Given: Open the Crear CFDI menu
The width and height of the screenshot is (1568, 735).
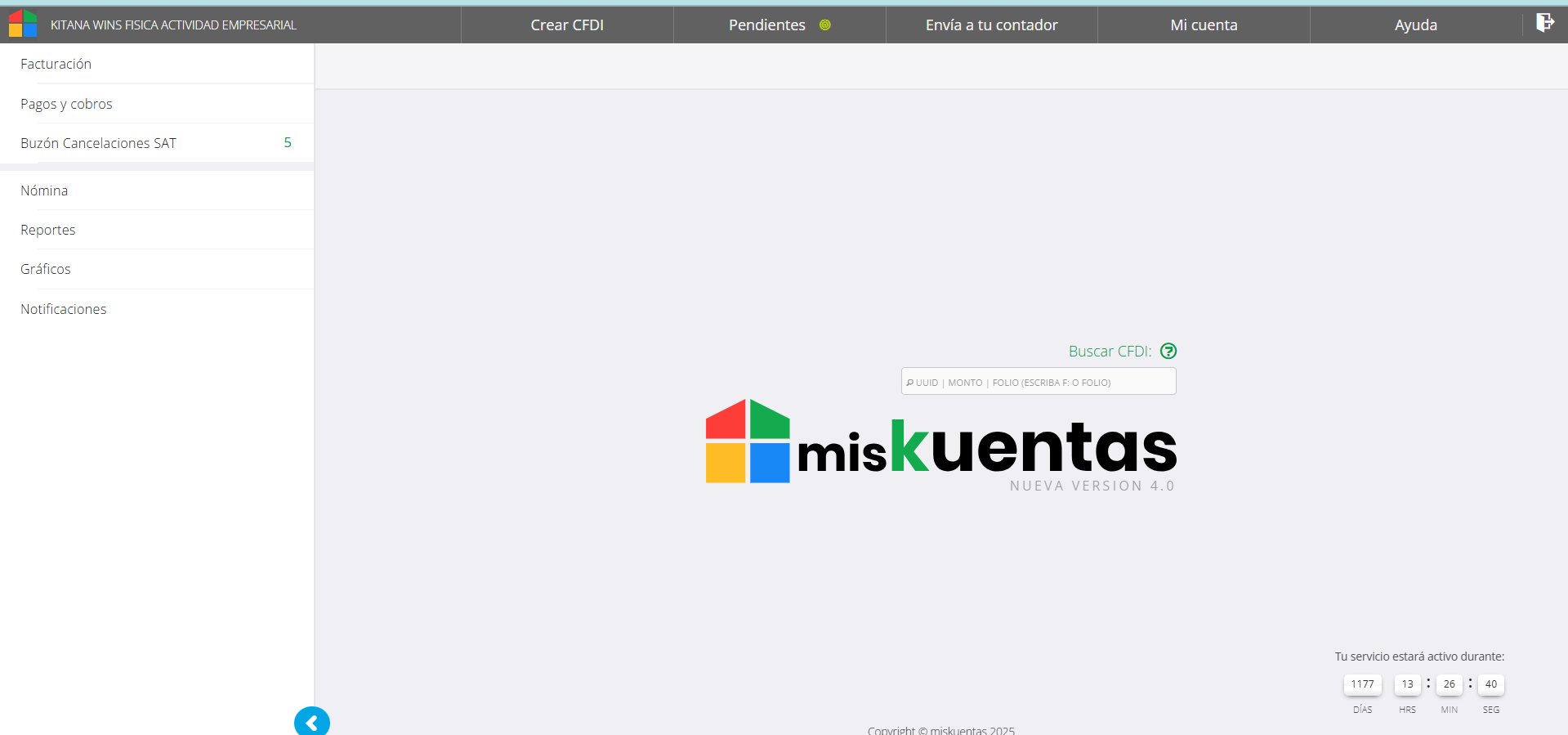Looking at the screenshot, I should click(567, 25).
